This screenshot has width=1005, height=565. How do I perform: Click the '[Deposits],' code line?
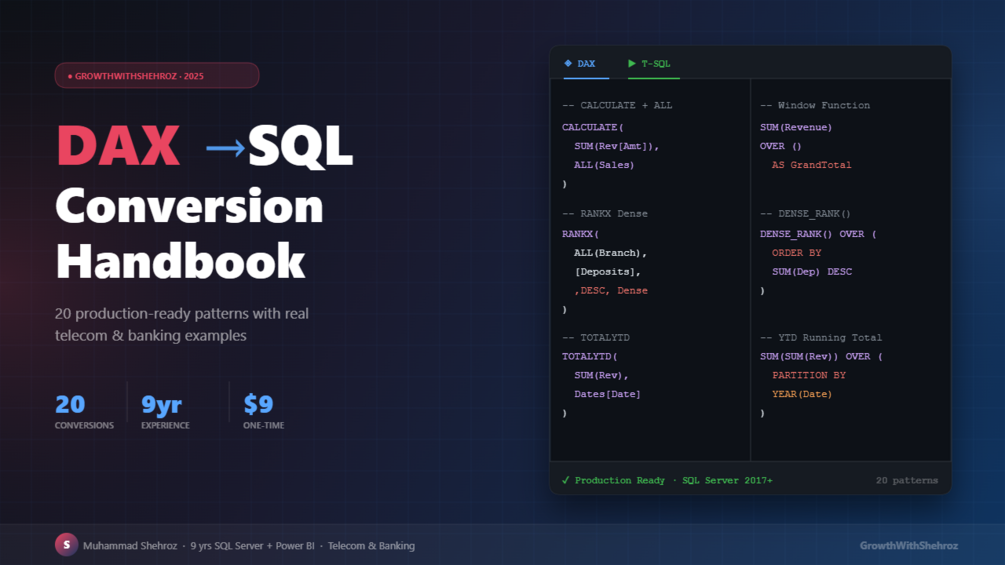[x=608, y=272]
